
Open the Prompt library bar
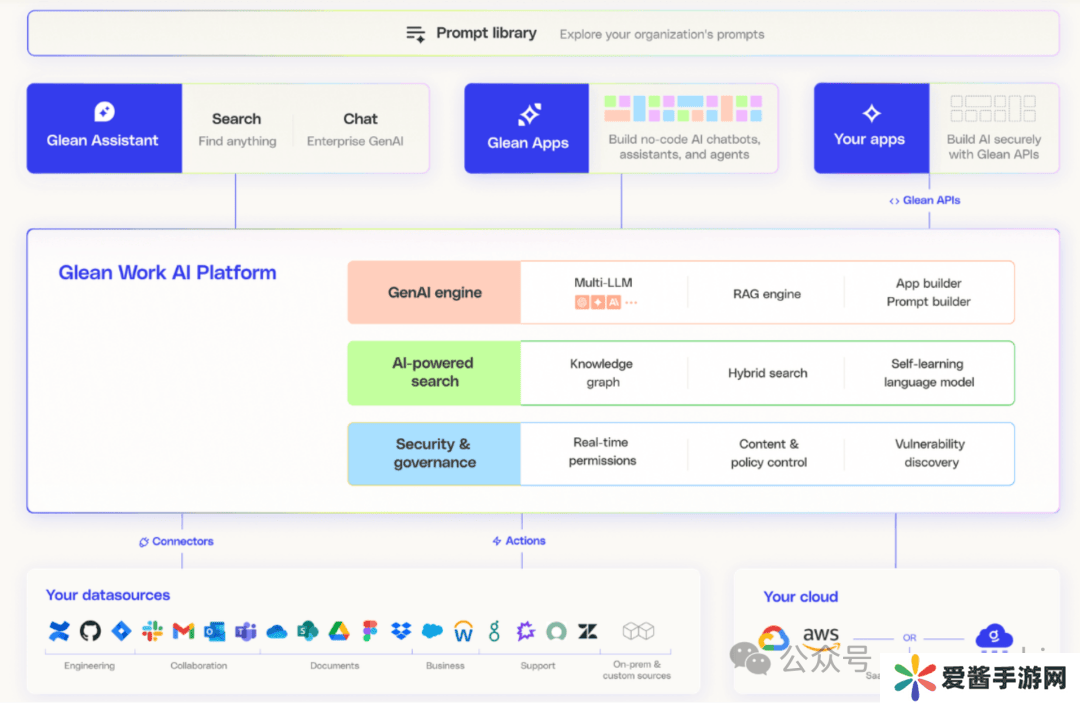tap(542, 33)
